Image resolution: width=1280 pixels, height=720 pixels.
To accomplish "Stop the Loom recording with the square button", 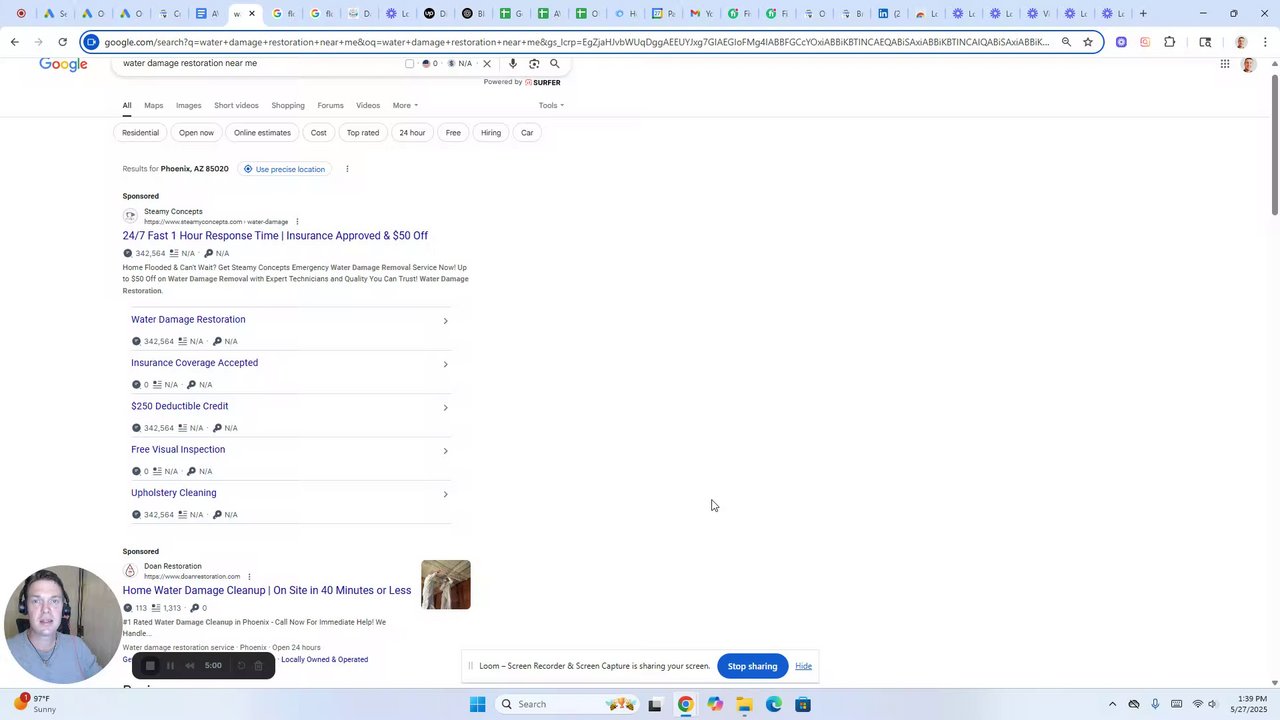I will coord(150,666).
